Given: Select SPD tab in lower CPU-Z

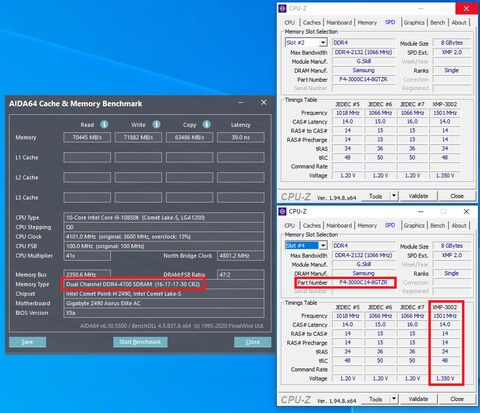Looking at the screenshot, I should pyautogui.click(x=390, y=225).
